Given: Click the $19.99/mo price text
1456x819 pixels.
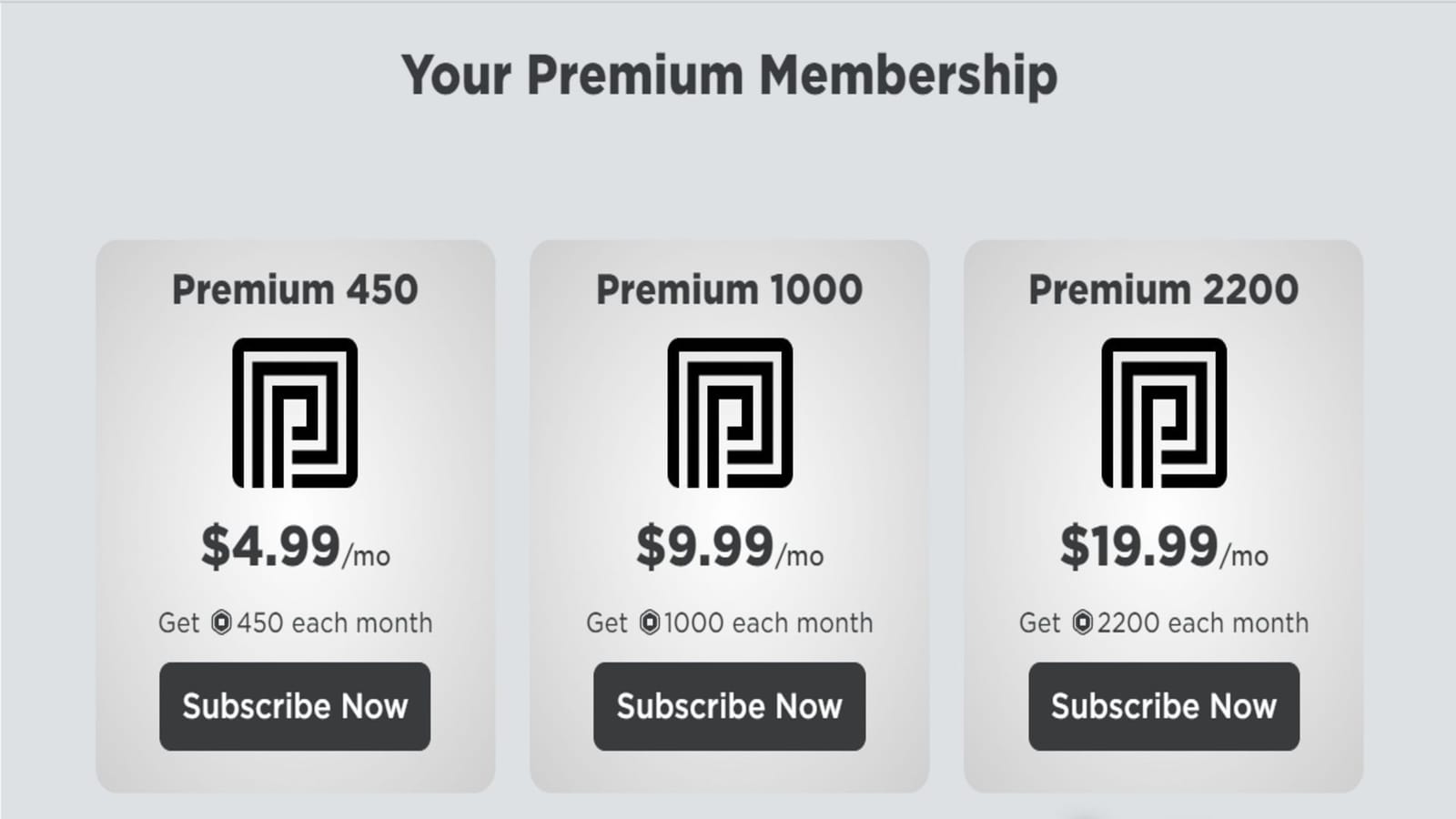Looking at the screenshot, I should point(1165,548).
